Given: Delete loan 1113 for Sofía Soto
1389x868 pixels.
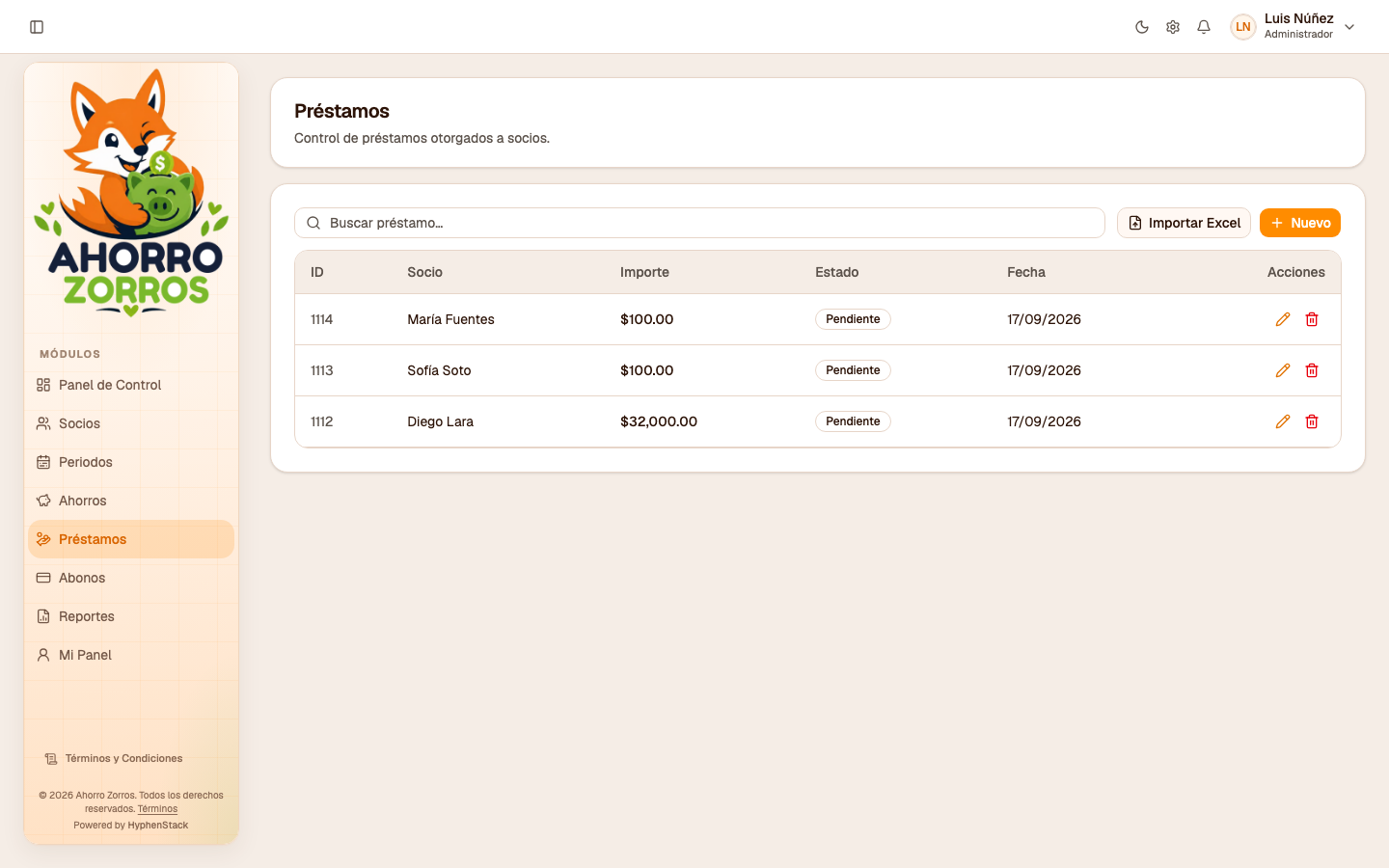Looking at the screenshot, I should click(x=1312, y=370).
